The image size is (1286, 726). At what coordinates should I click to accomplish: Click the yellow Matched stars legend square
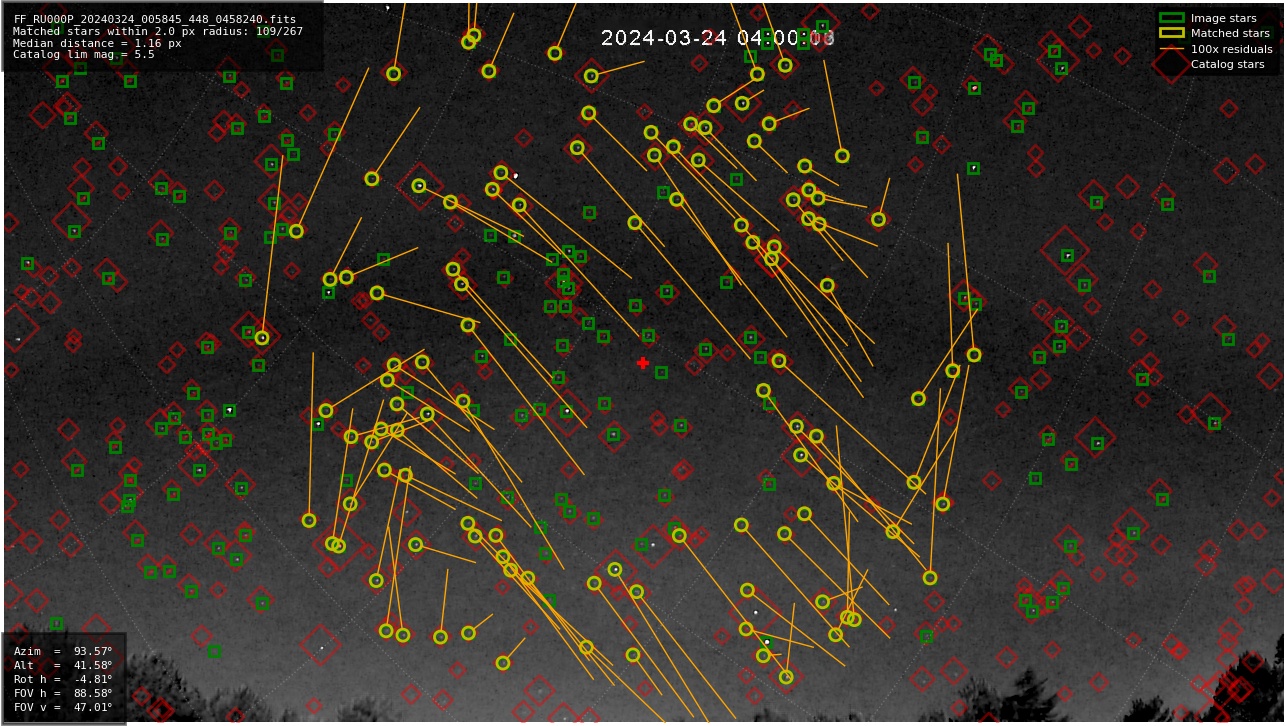(1171, 33)
